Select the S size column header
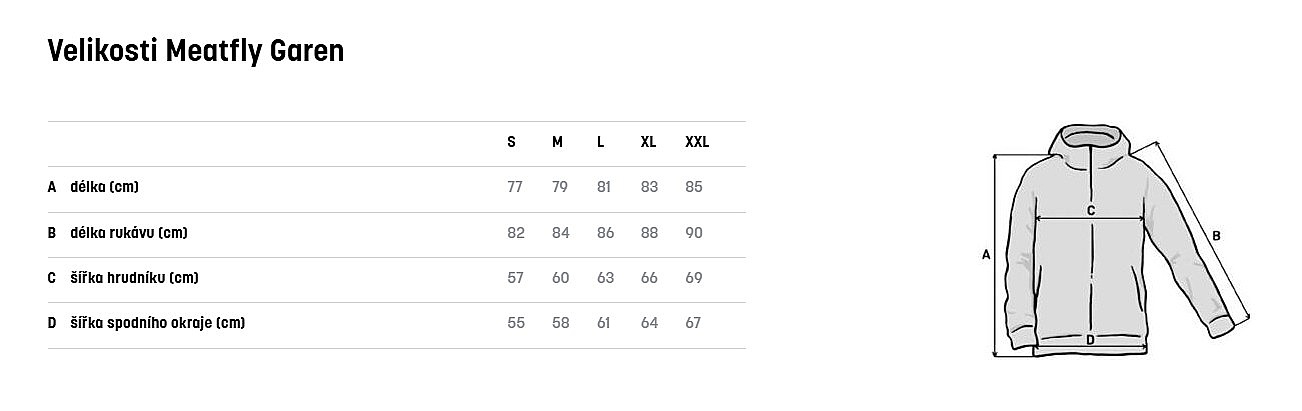 point(511,142)
